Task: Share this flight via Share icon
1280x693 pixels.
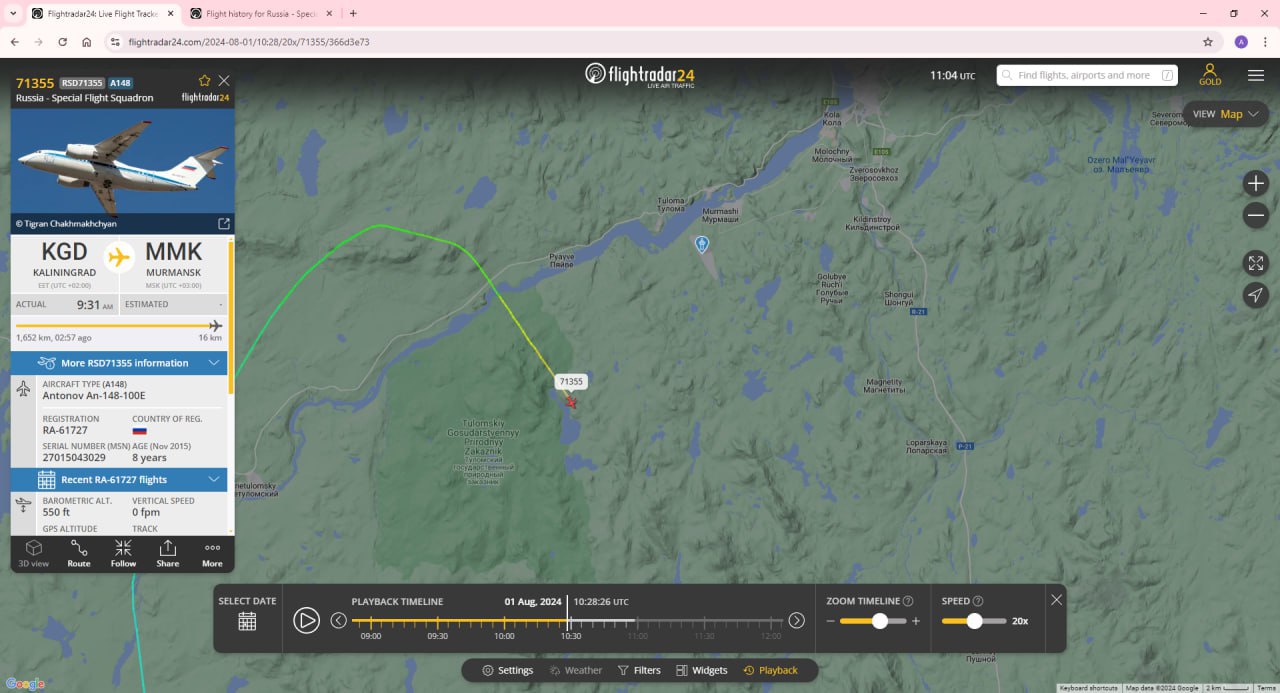Action: [x=168, y=552]
